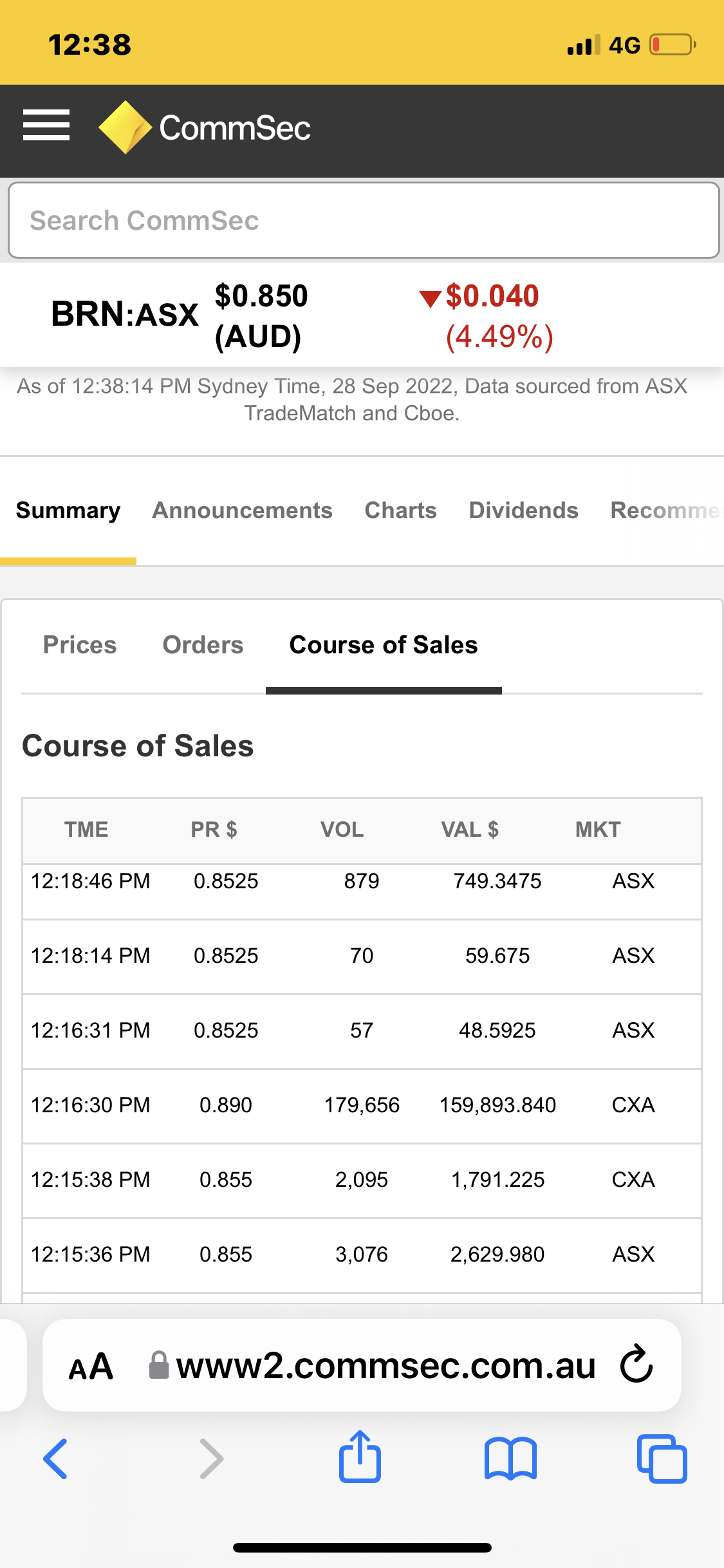The width and height of the screenshot is (724, 1568).
Task: Tap the www2.commsec.com.au address bar
Action: [385, 1366]
